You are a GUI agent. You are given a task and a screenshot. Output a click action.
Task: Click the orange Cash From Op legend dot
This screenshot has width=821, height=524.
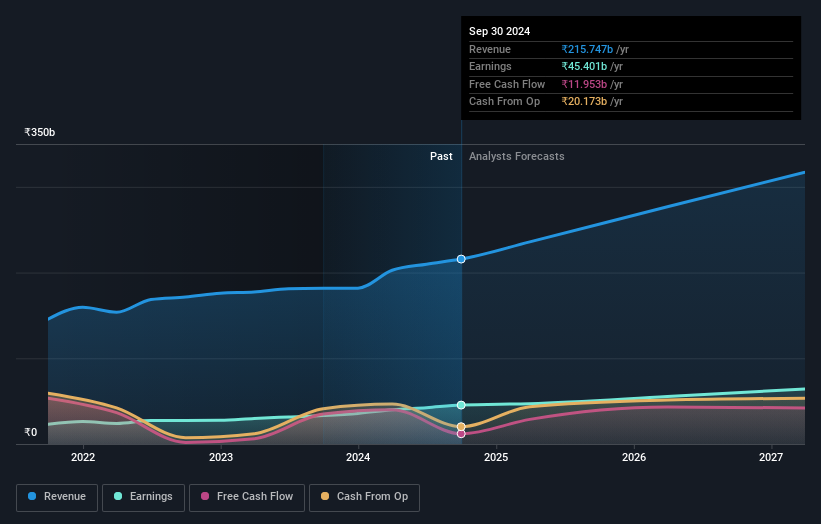tap(325, 496)
